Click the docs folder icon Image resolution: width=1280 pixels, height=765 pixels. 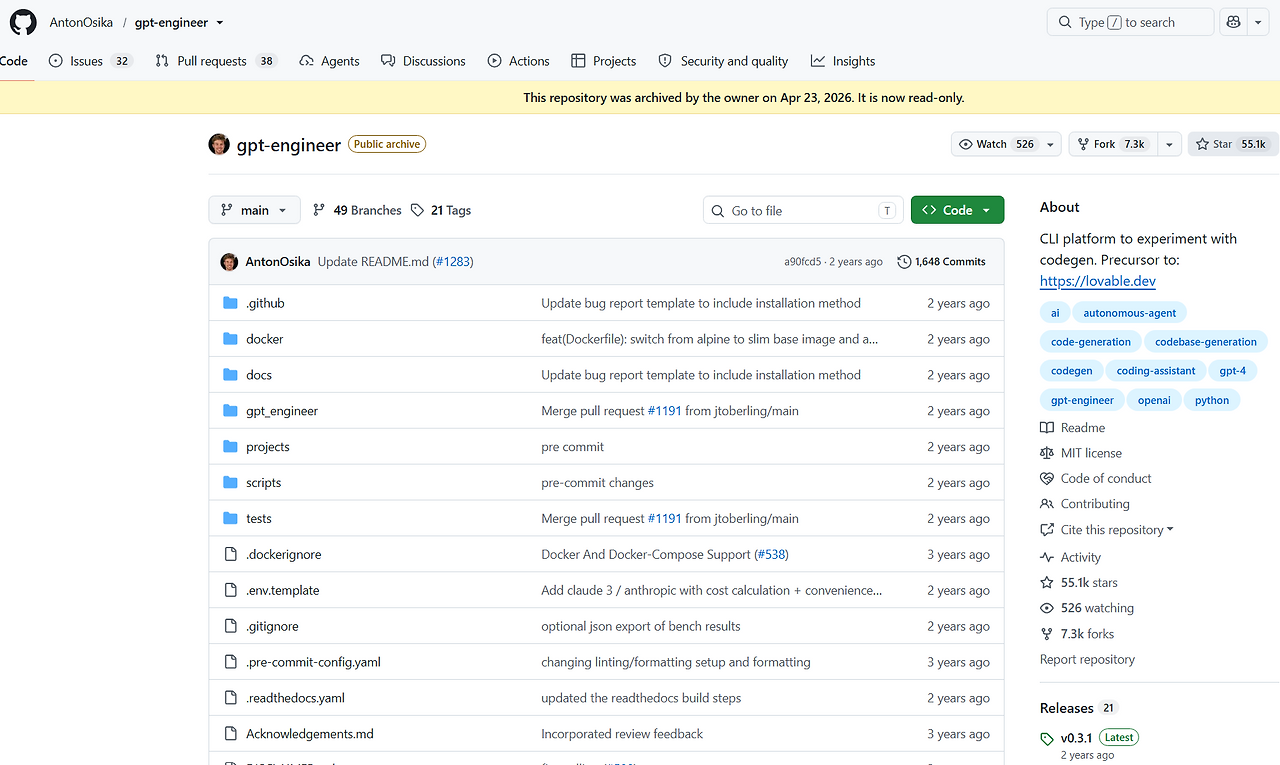[x=230, y=375]
